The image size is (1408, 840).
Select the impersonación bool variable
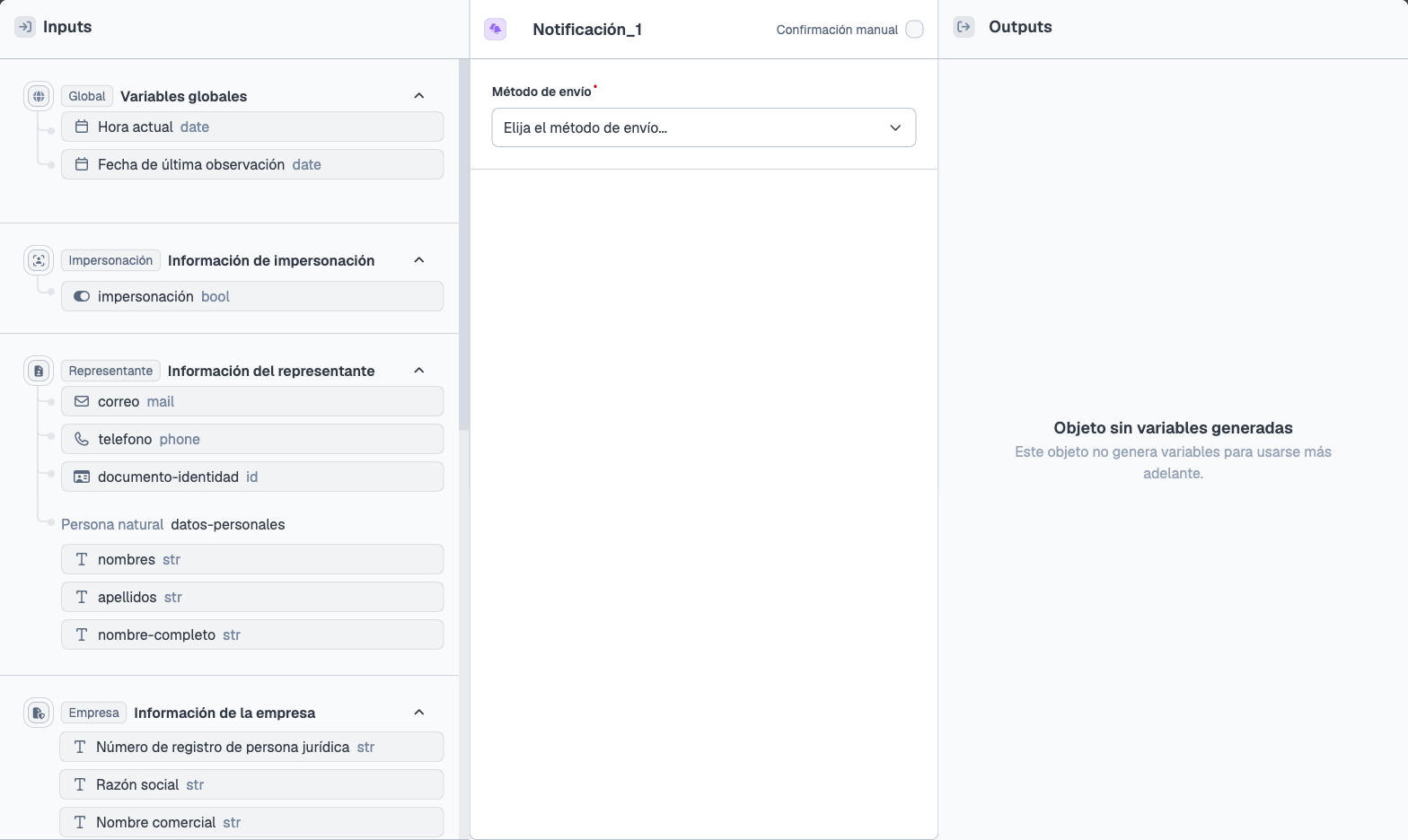tap(252, 296)
